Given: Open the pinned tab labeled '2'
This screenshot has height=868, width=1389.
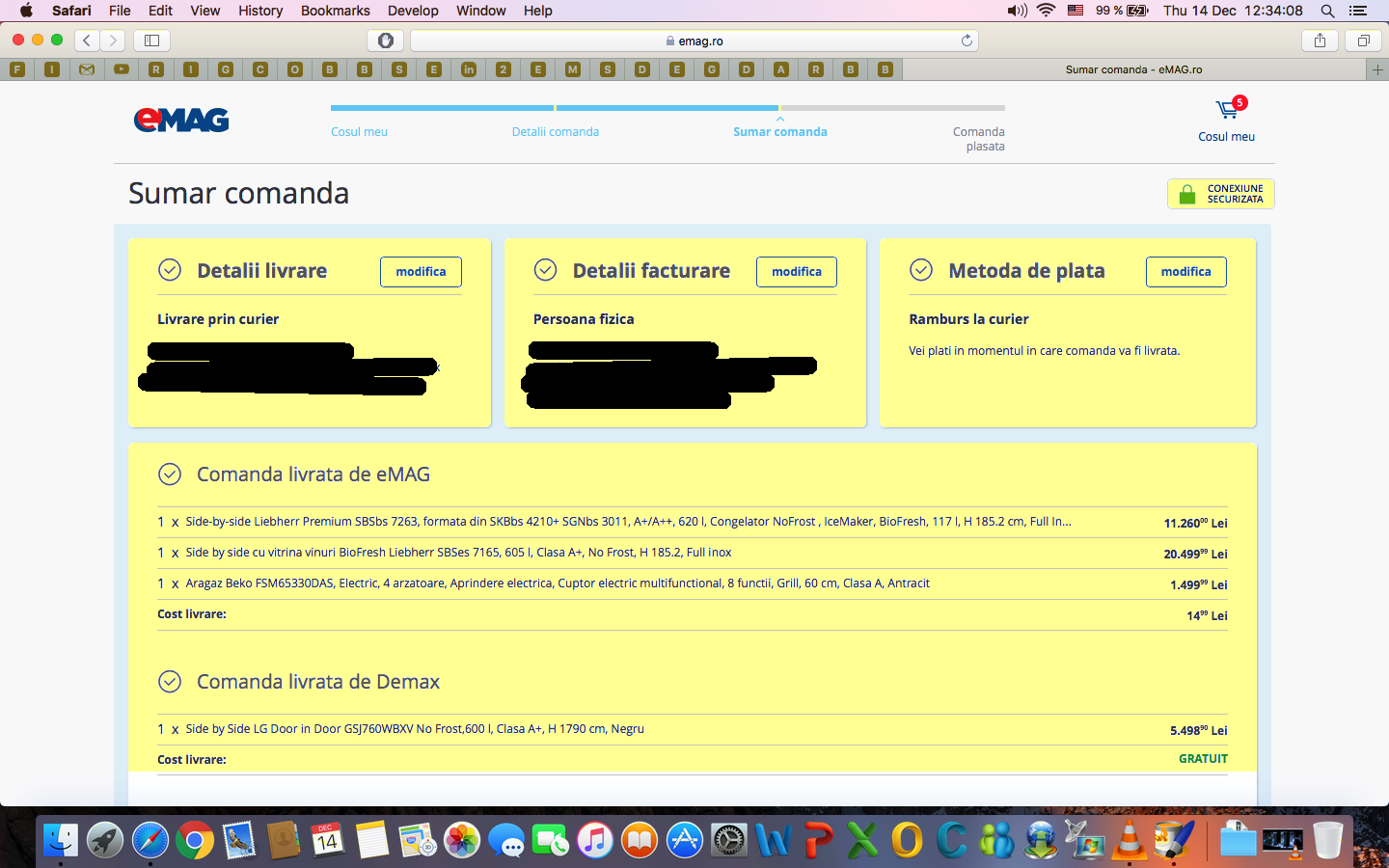Looking at the screenshot, I should coord(504,69).
